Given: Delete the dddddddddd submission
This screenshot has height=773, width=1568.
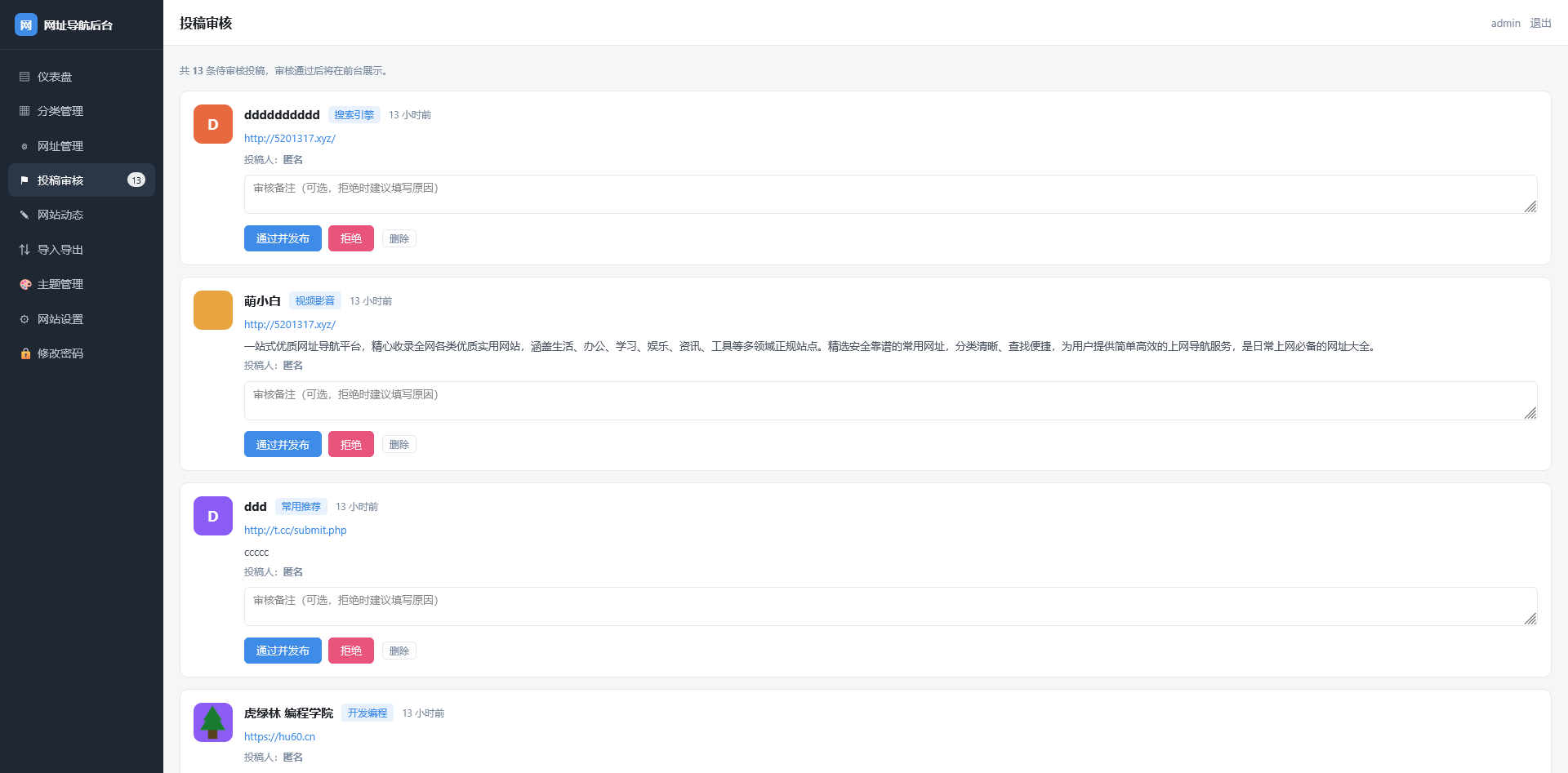Looking at the screenshot, I should coord(399,238).
